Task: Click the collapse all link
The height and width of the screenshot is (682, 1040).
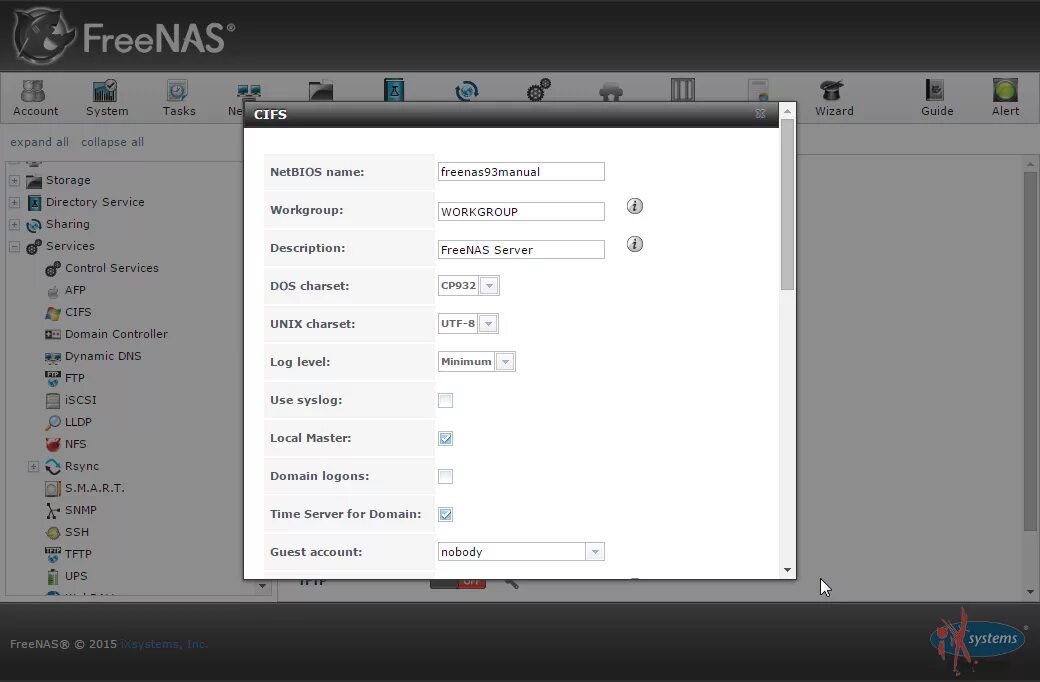Action: pyautogui.click(x=112, y=142)
